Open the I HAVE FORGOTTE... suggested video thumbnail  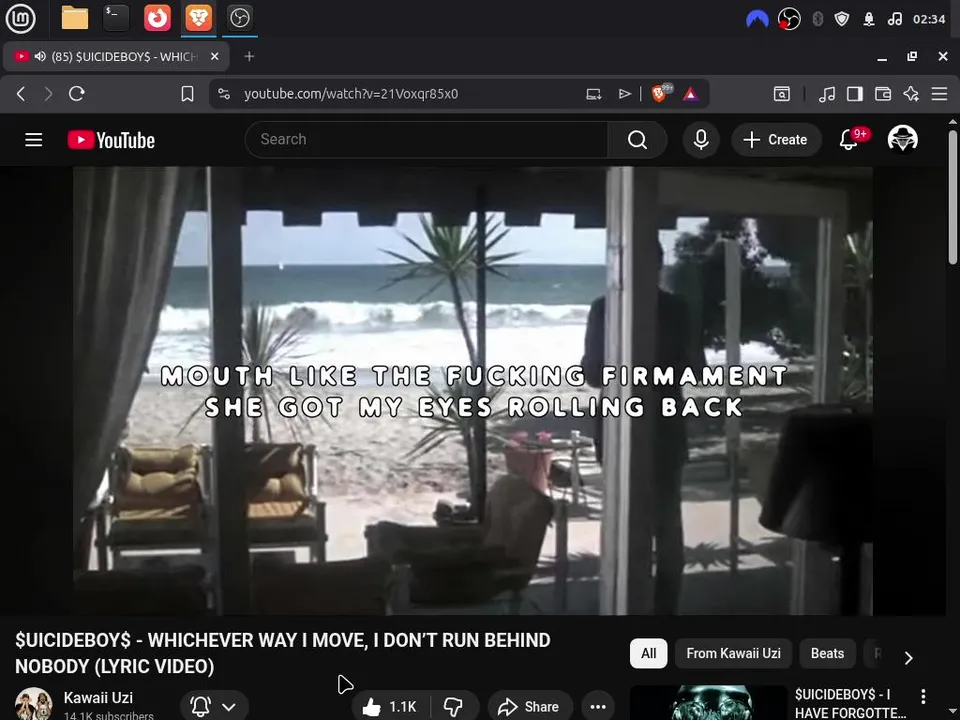click(x=708, y=702)
